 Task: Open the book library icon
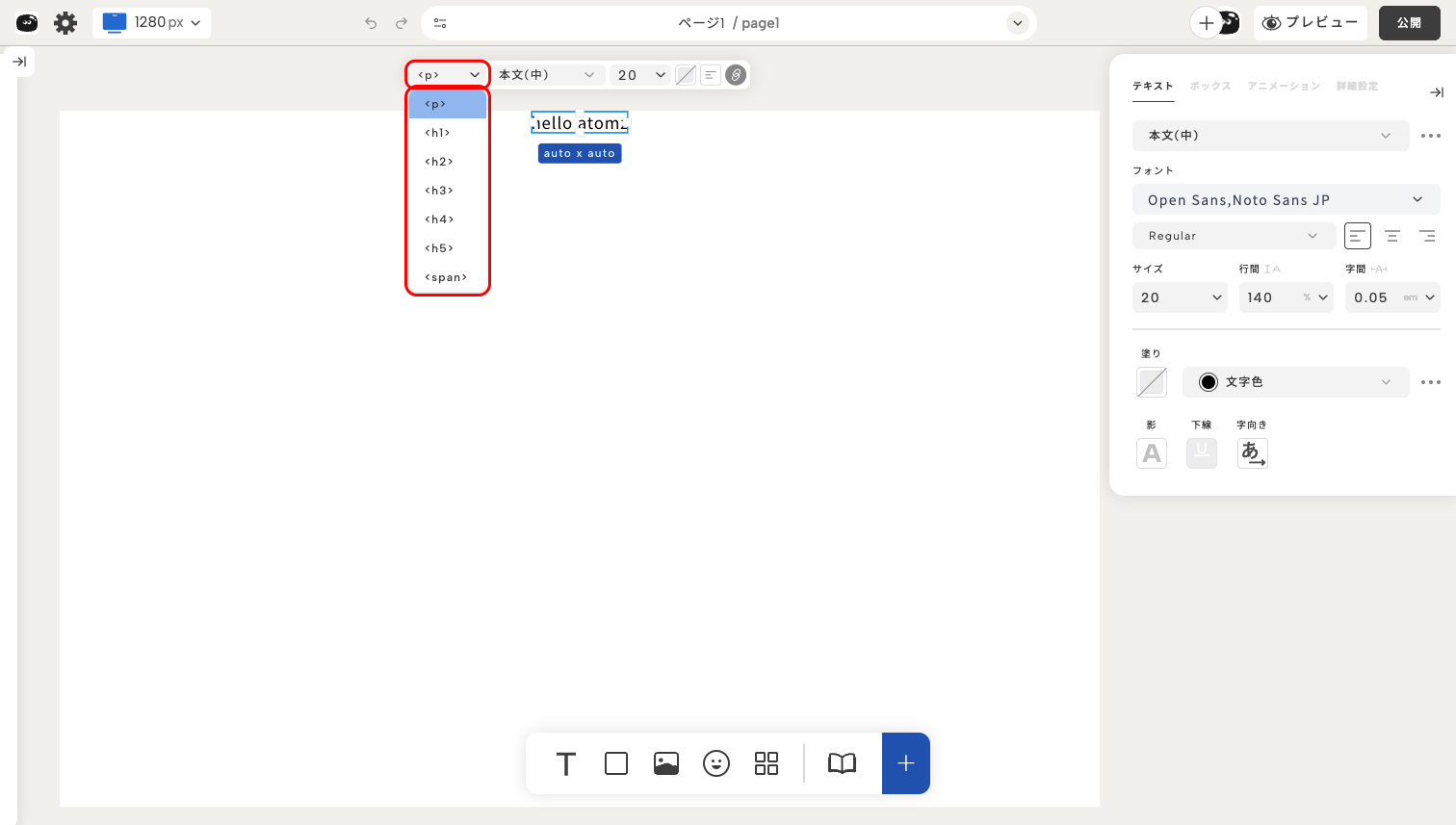coord(842,763)
